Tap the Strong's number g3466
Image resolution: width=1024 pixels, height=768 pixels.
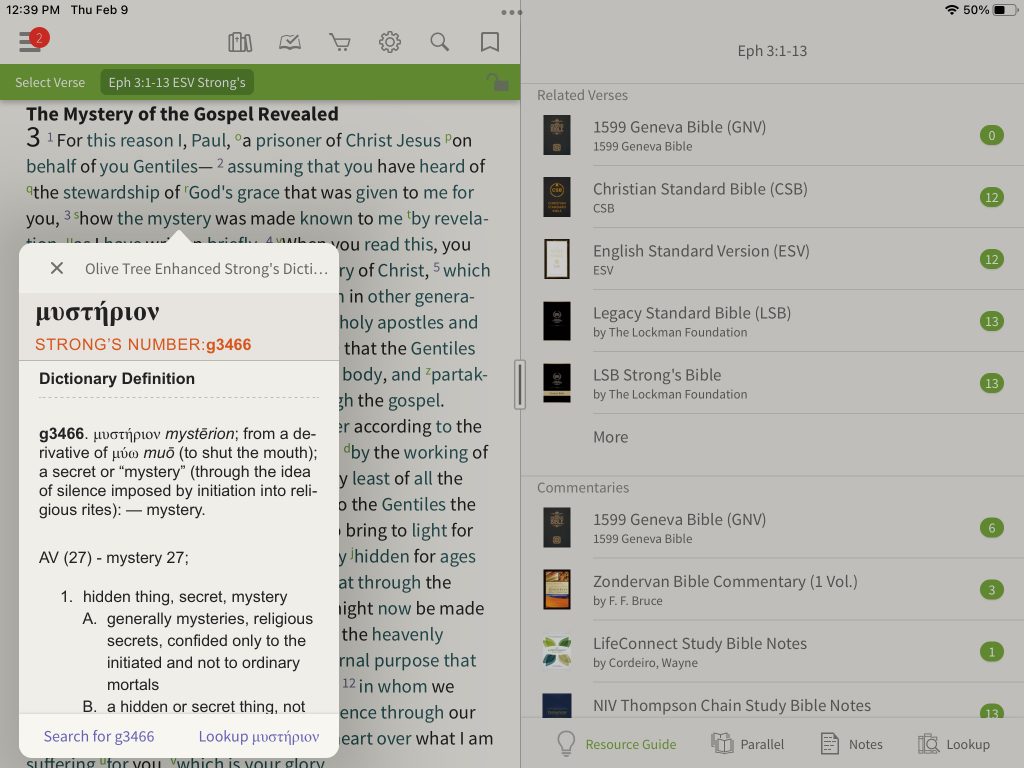tap(229, 344)
